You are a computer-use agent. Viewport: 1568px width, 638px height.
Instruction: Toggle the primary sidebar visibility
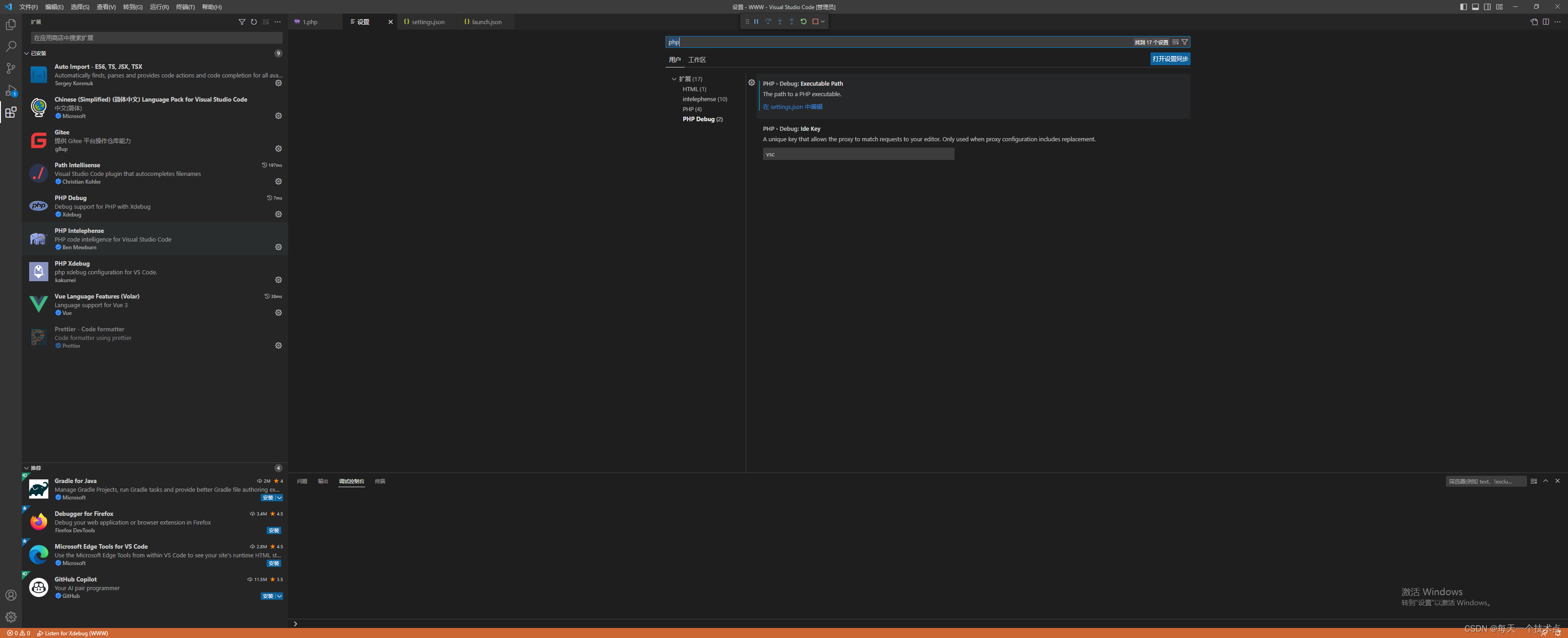[1463, 7]
